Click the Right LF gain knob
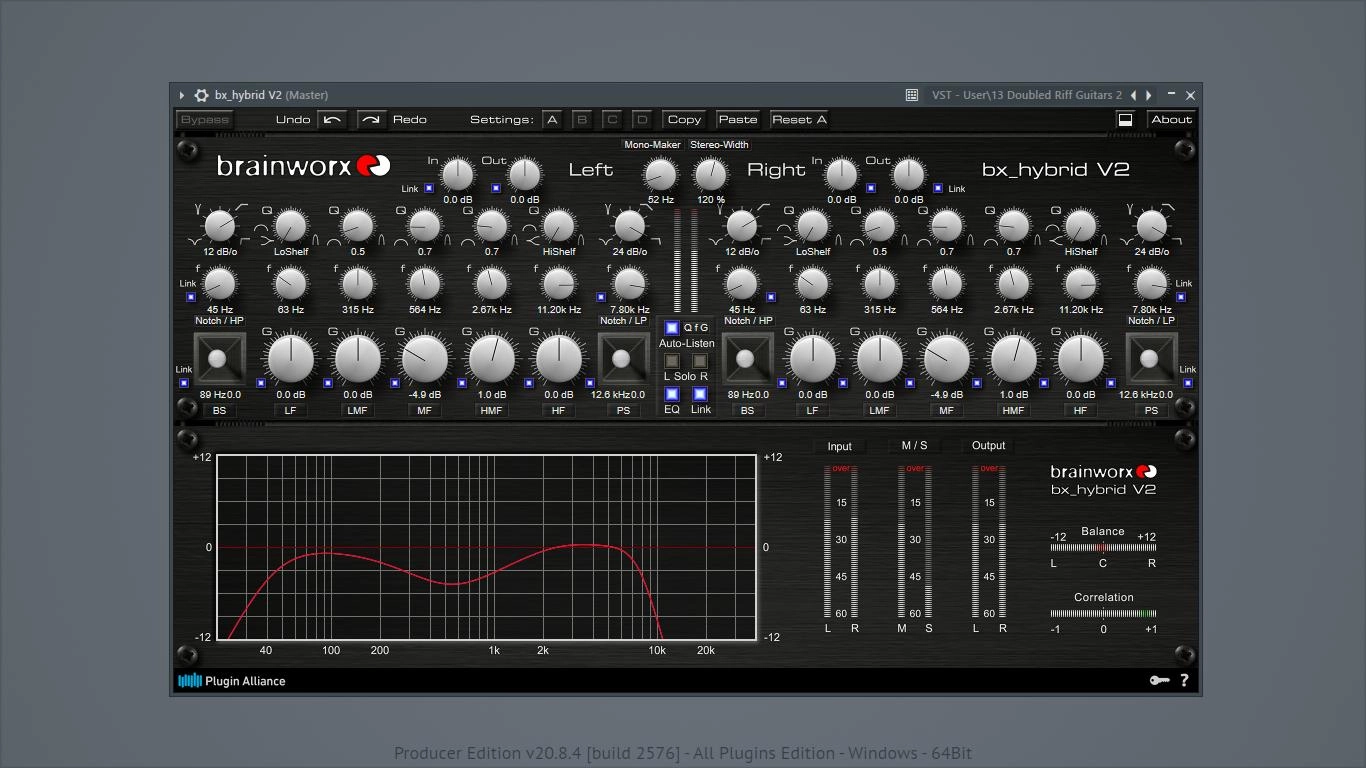Screen dimensions: 1366x768 point(812,359)
